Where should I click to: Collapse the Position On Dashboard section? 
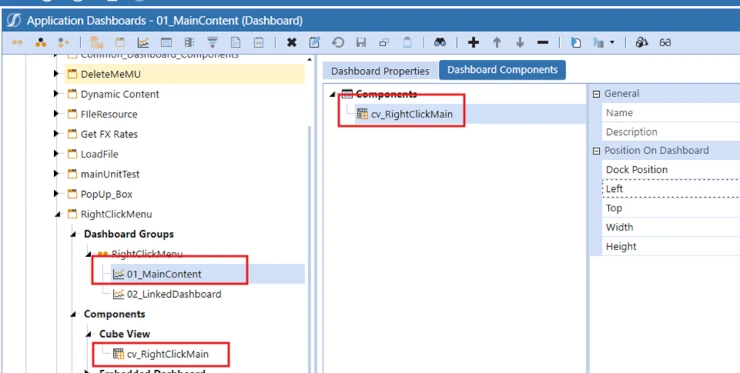(596, 151)
